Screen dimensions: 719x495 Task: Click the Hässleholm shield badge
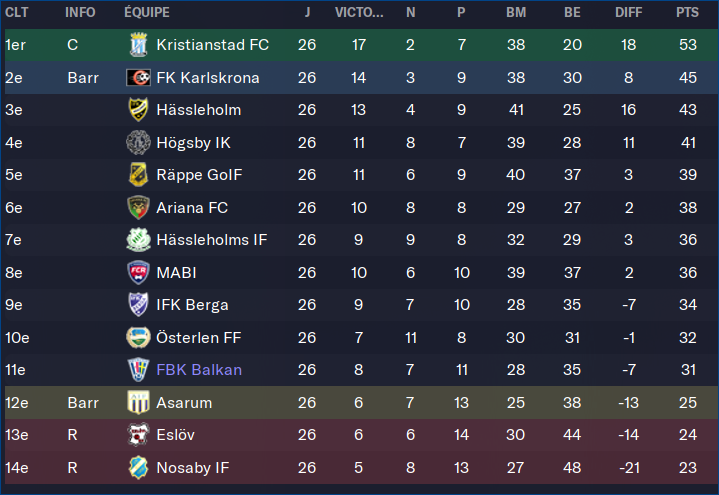point(138,110)
